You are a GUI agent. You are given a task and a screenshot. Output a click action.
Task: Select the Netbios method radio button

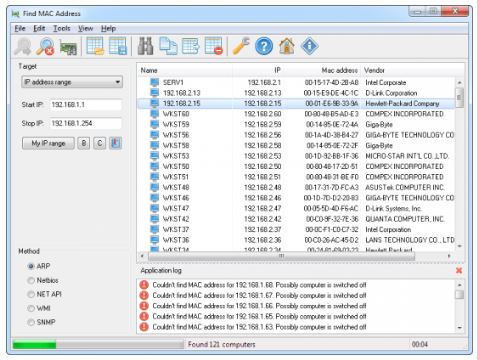point(31,280)
